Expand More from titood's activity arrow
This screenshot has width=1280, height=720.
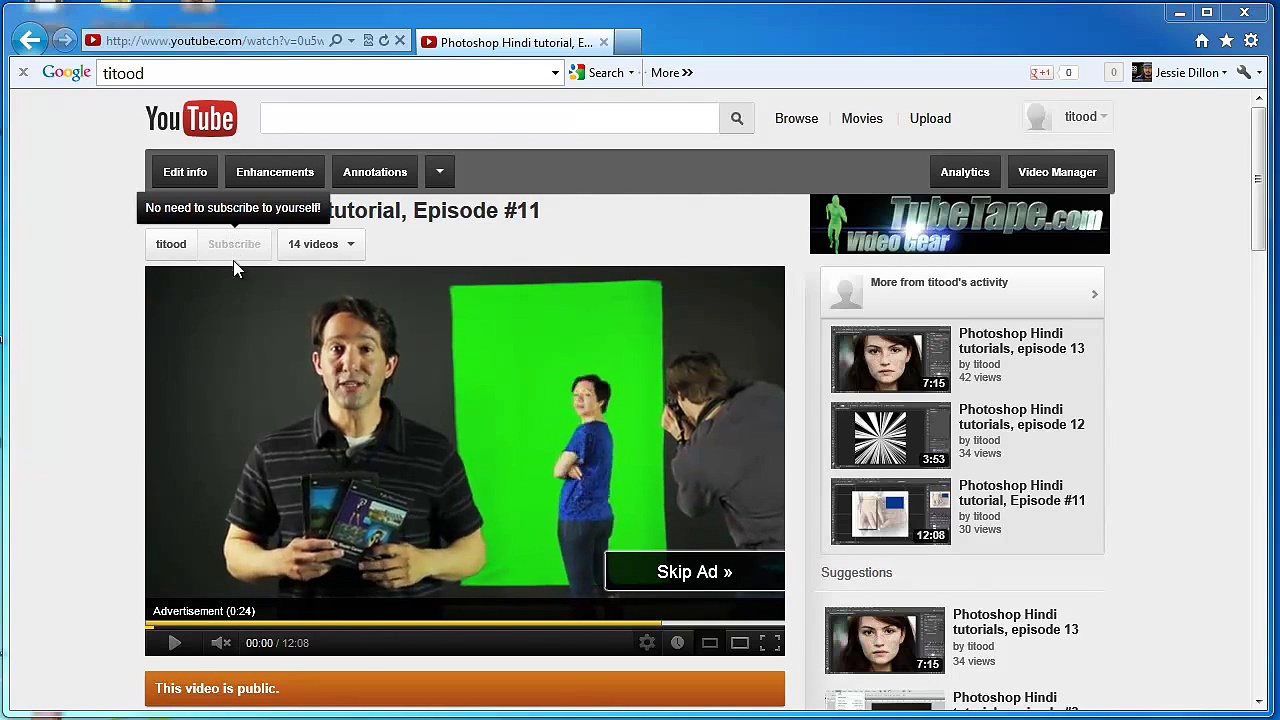pos(1094,294)
